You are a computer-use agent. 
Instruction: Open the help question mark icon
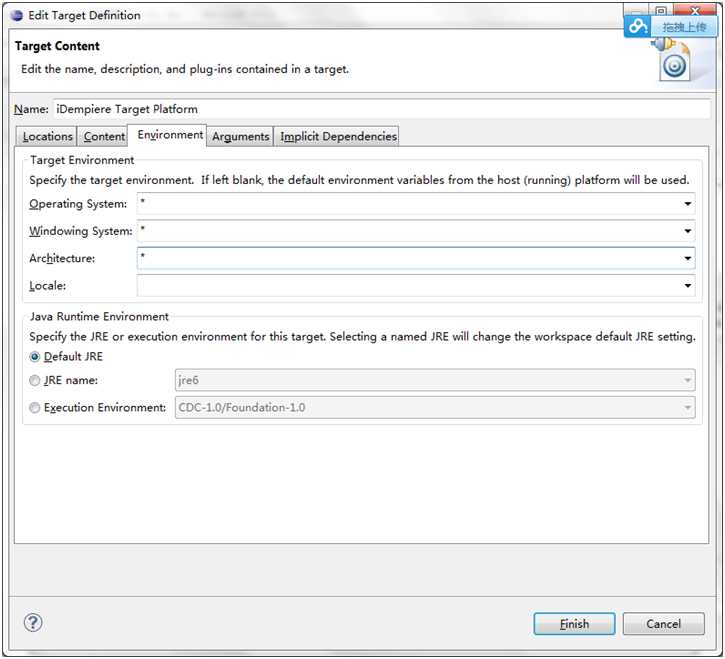33,622
